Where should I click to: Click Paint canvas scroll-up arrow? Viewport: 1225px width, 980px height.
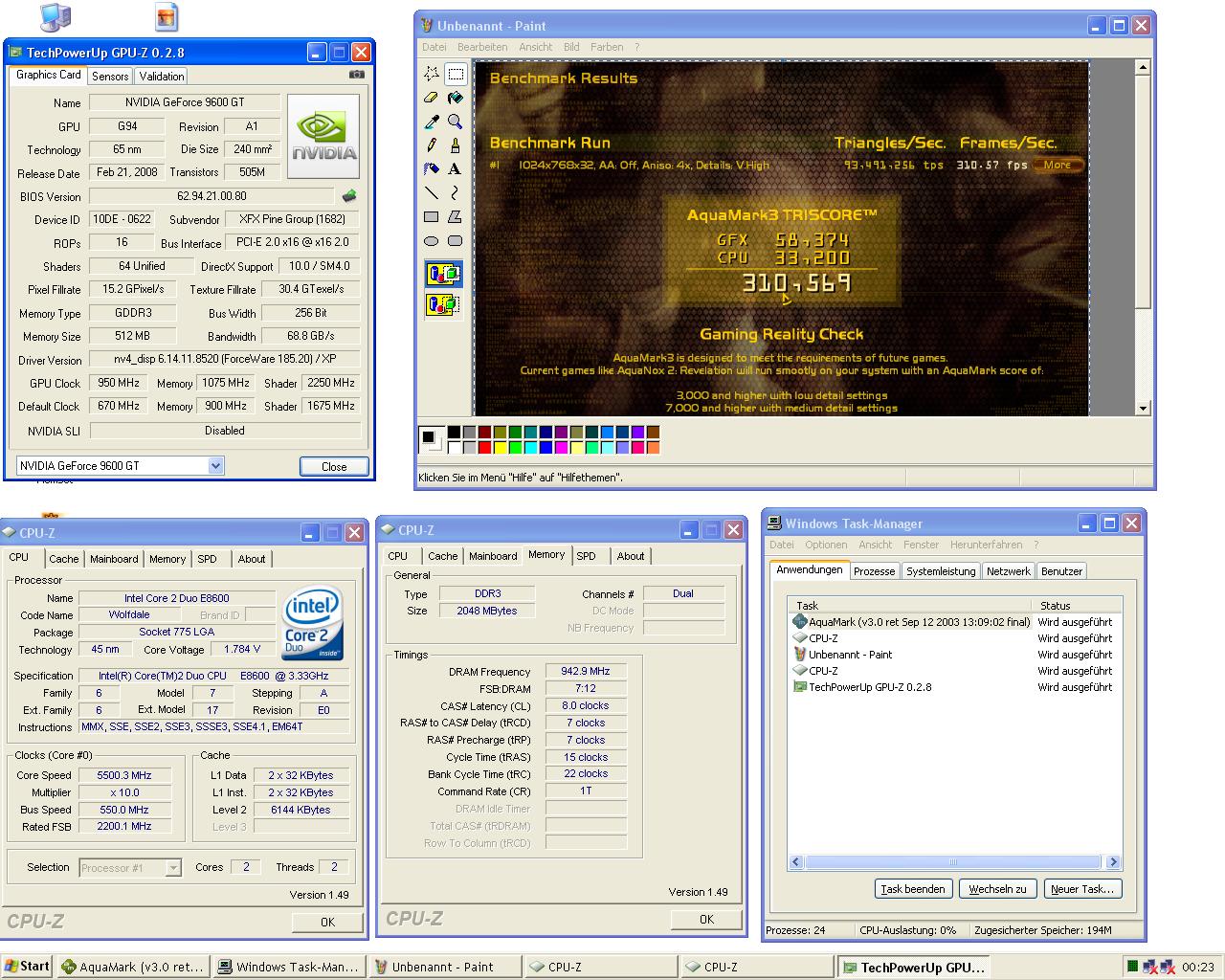coord(1142,68)
